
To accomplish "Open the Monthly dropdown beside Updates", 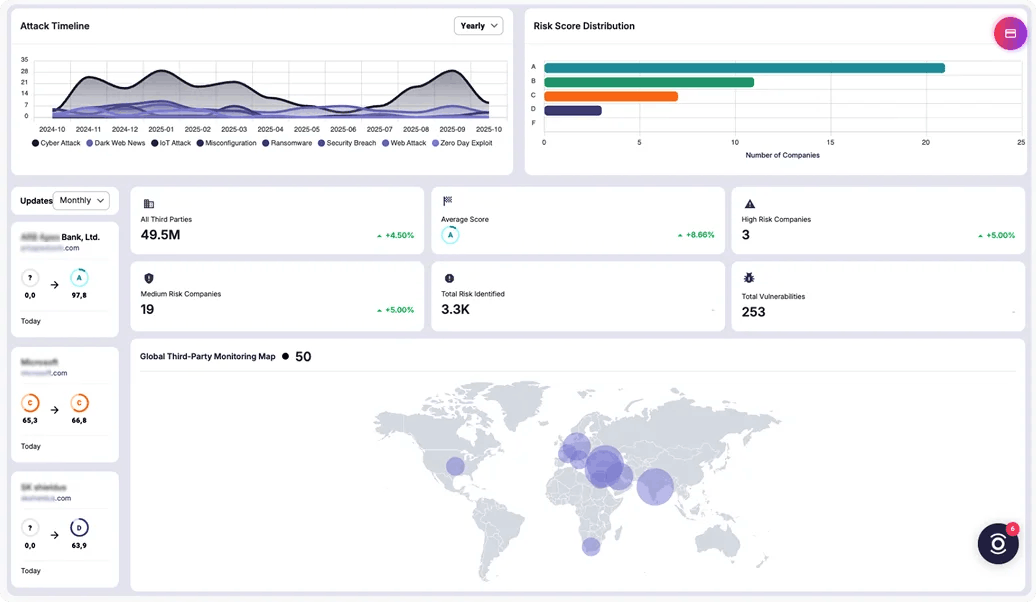I will pos(81,200).
